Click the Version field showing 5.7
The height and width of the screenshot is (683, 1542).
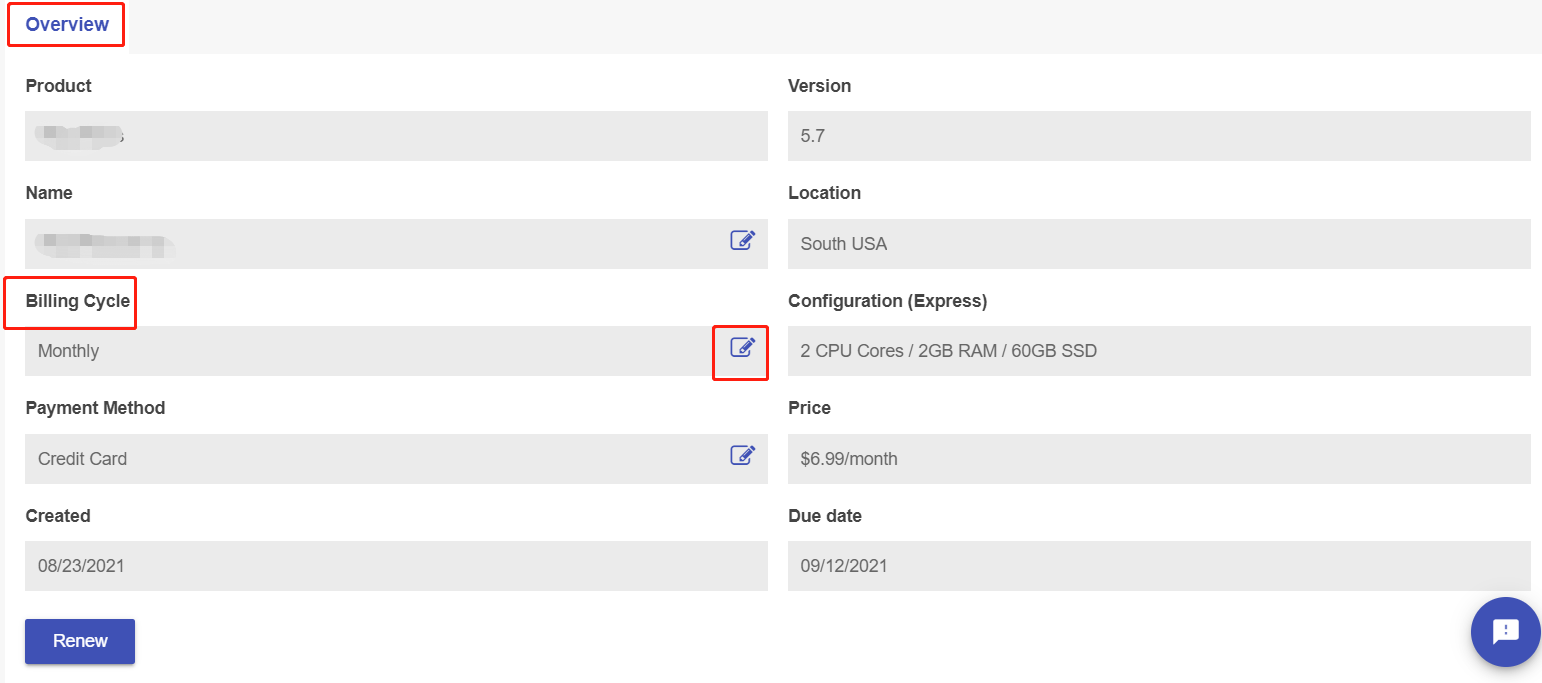(x=1159, y=136)
